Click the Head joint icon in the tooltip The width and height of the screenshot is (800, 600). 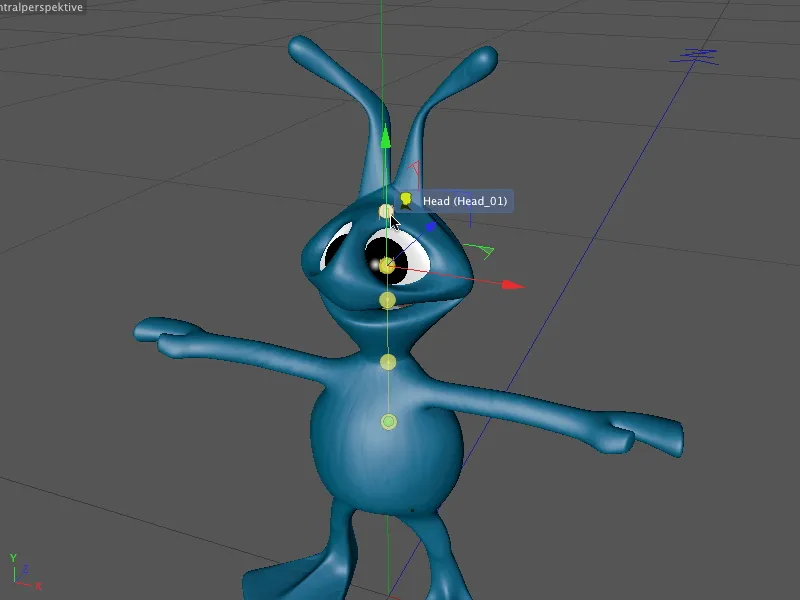point(404,198)
